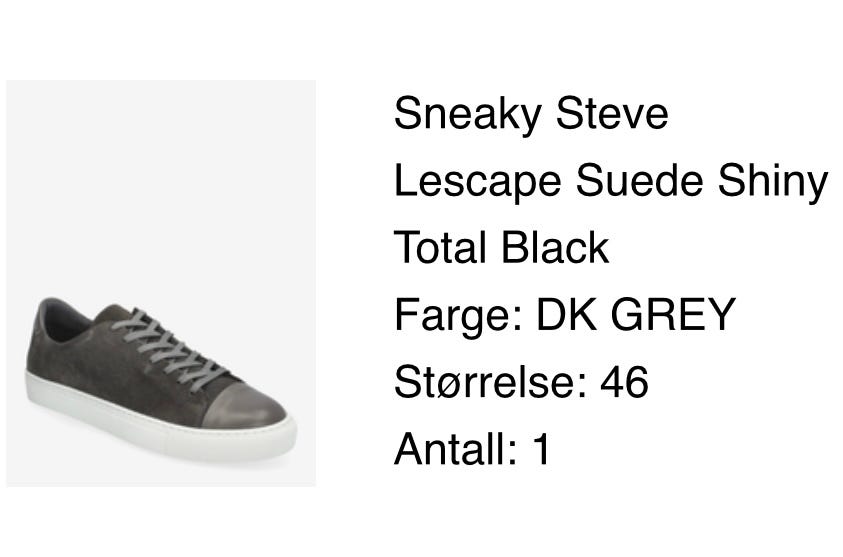
Task: Click the word Shiny in product title
Action: (x=773, y=181)
